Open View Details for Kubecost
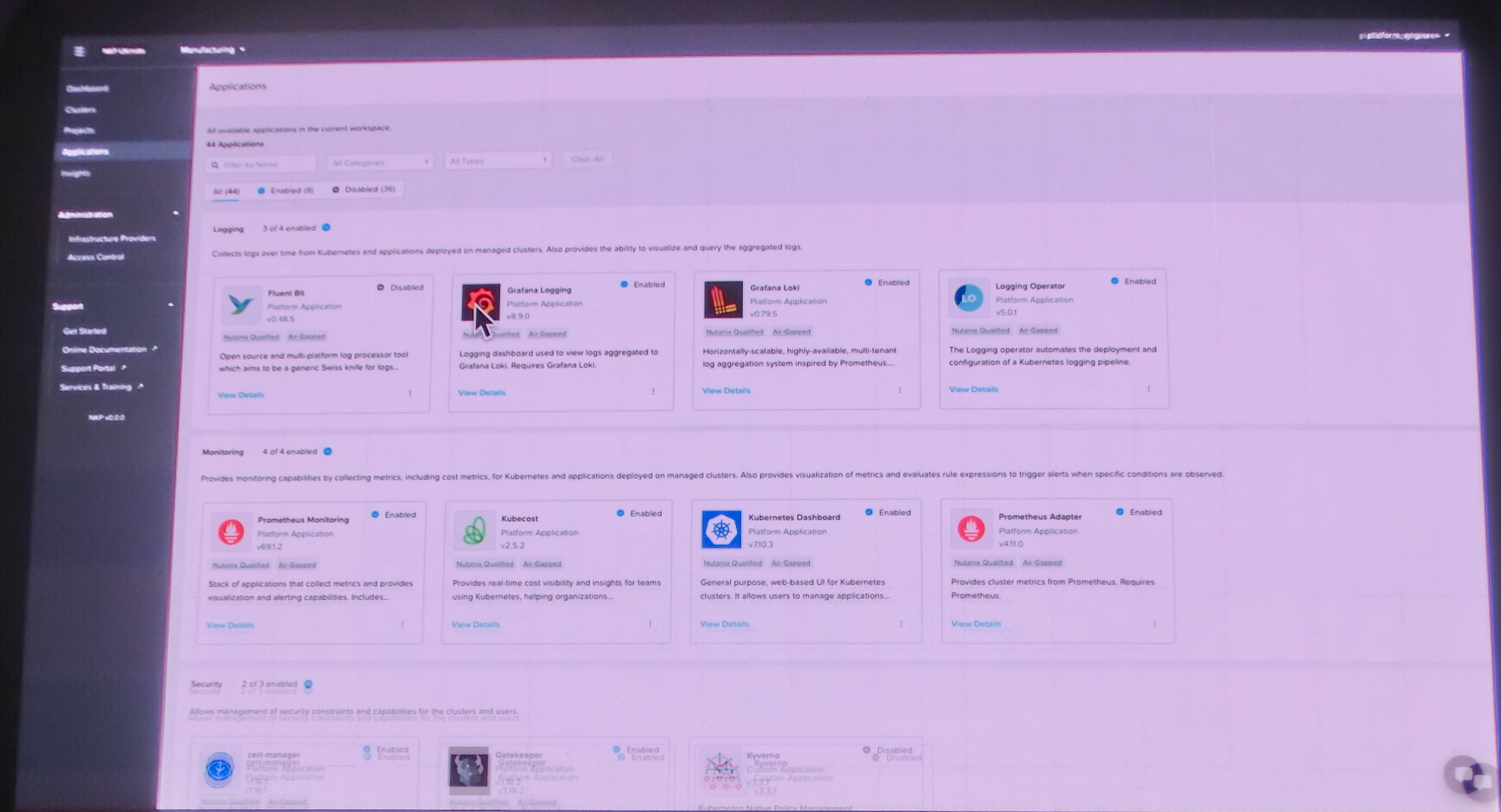The image size is (1501, 812). click(475, 625)
